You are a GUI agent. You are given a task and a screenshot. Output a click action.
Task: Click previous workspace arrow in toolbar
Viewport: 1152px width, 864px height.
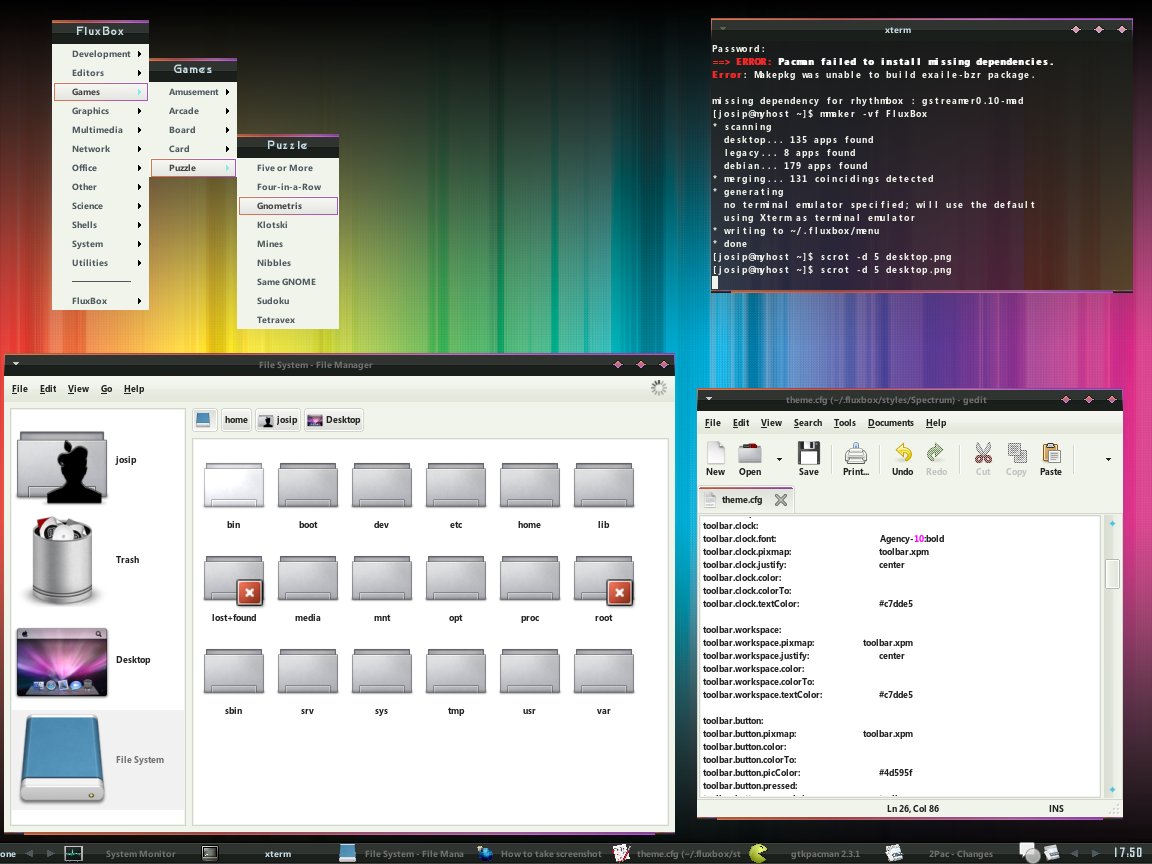tap(30, 854)
